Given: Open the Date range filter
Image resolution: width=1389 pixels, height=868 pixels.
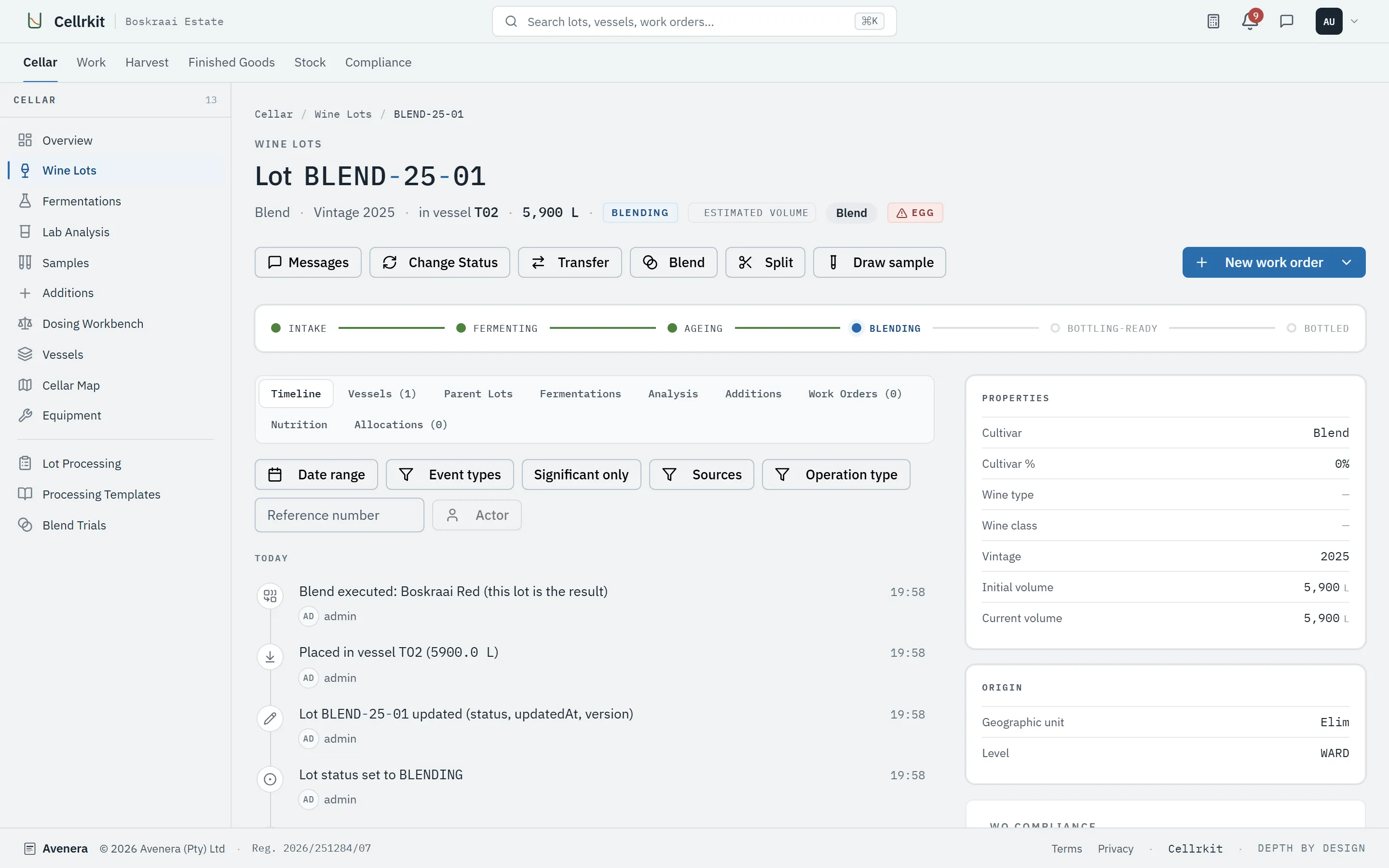Looking at the screenshot, I should pyautogui.click(x=316, y=475).
